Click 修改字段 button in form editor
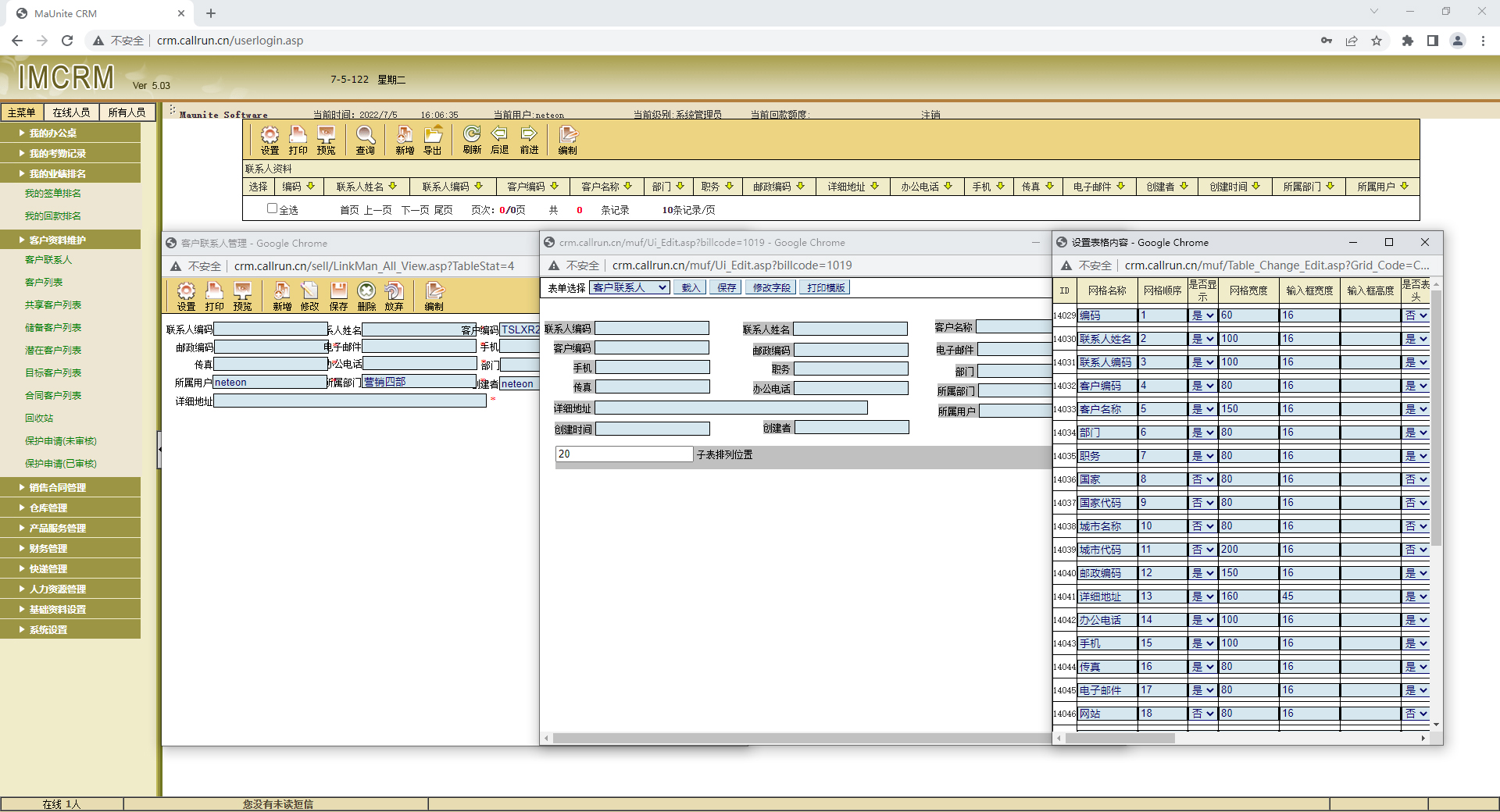This screenshot has height=812, width=1500. coord(772,287)
